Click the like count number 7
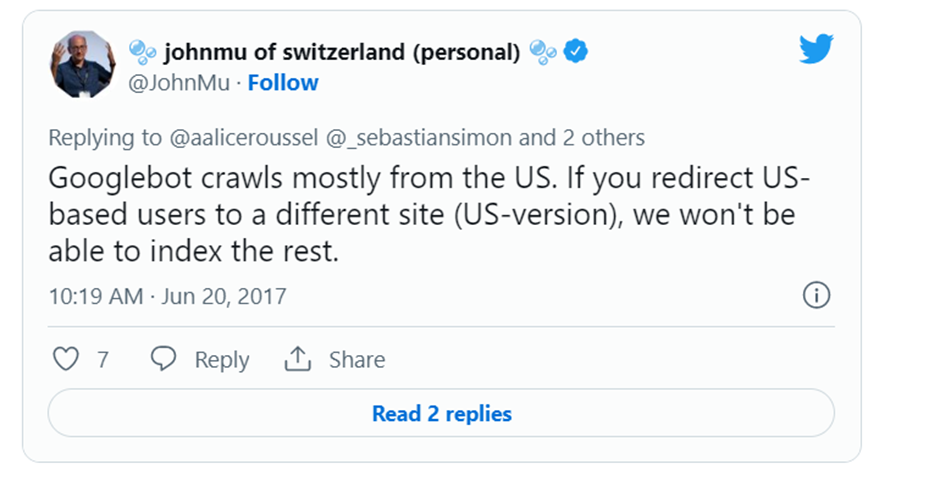 [103, 360]
